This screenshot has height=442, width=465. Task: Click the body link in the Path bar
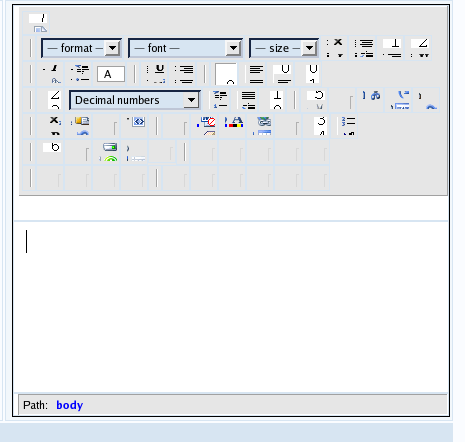coord(70,405)
